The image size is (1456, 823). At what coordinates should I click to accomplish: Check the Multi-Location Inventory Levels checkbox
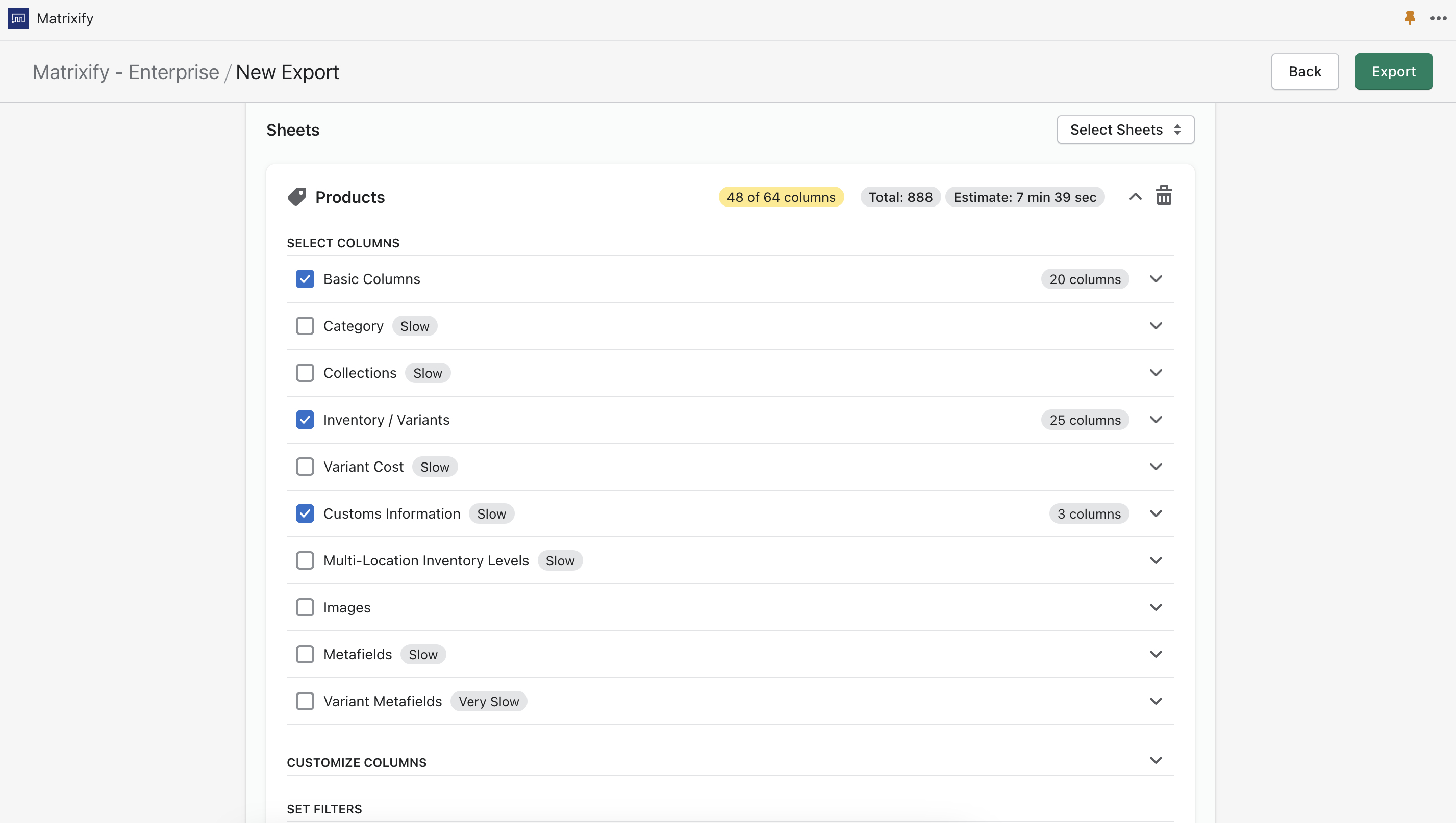point(305,561)
